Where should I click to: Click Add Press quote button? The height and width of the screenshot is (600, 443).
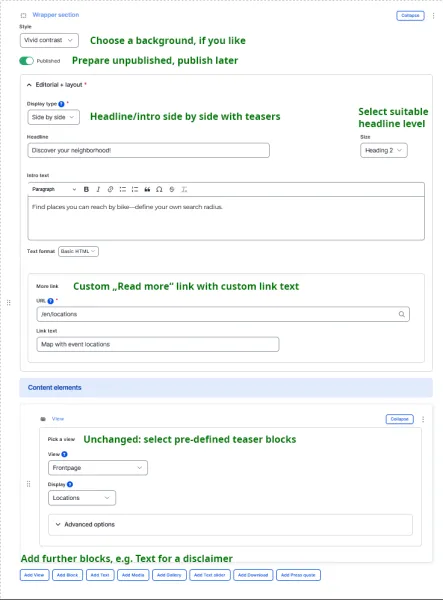[x=298, y=575]
